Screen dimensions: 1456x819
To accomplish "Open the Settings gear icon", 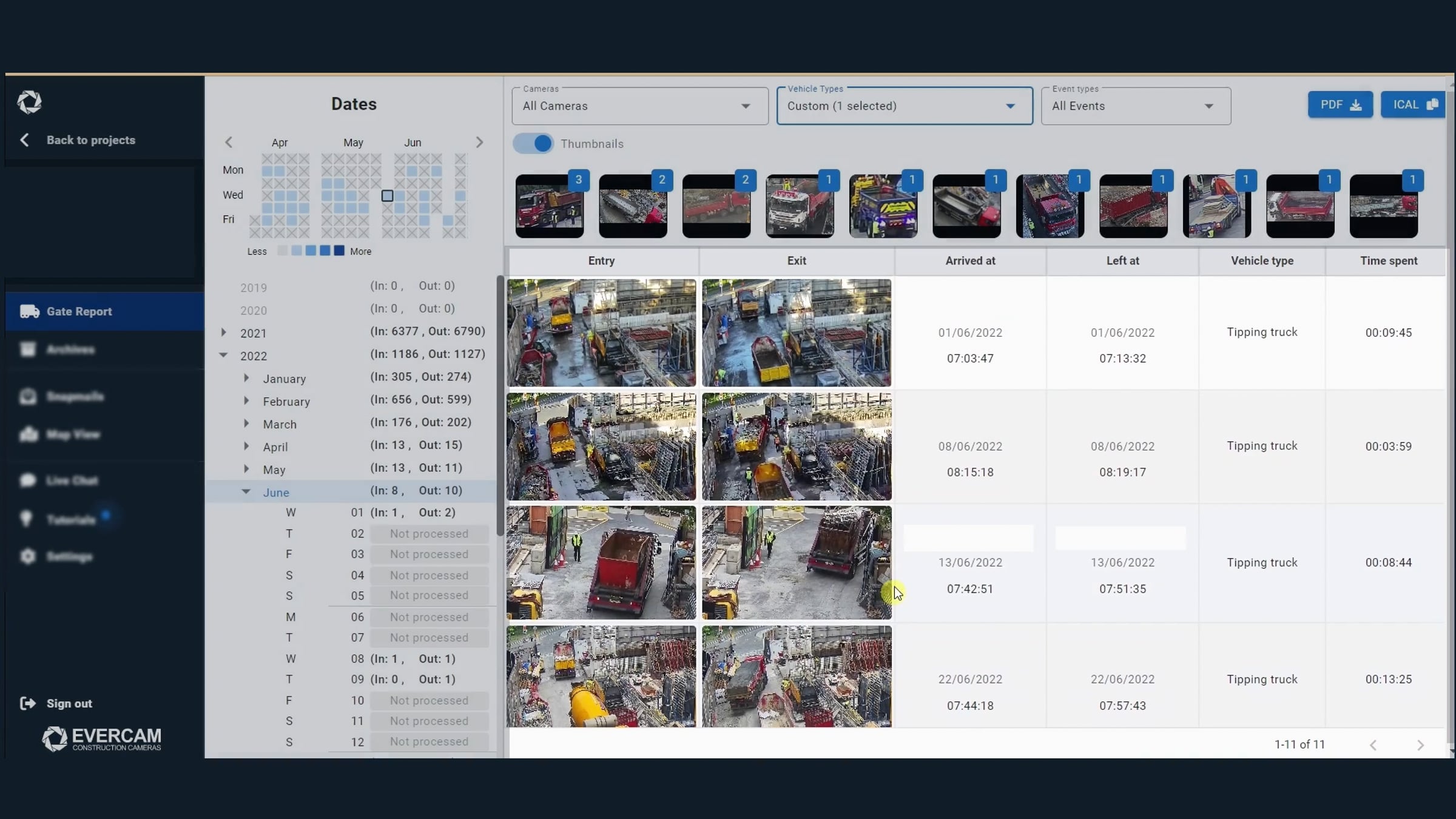I will pos(28,556).
